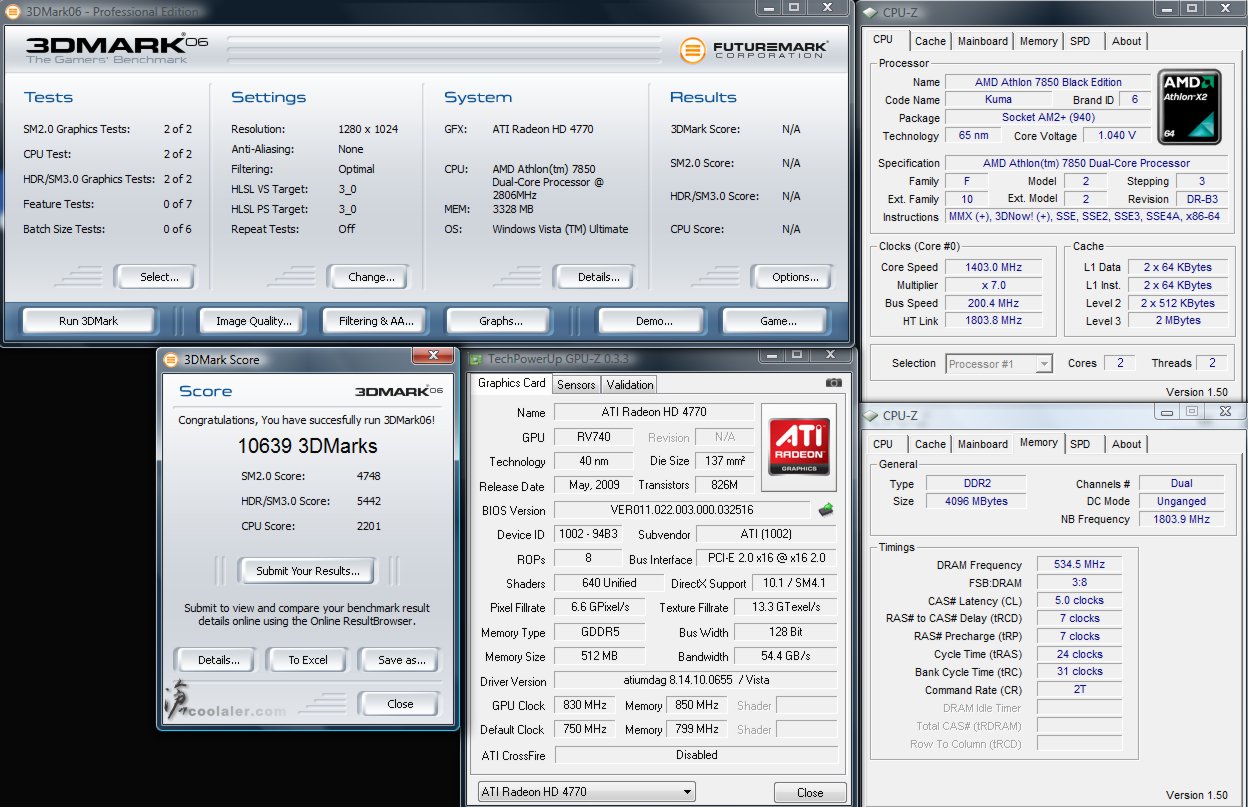The width and height of the screenshot is (1248, 807).
Task: Click the 3DMark Score dialog title icon
Action: [169, 360]
